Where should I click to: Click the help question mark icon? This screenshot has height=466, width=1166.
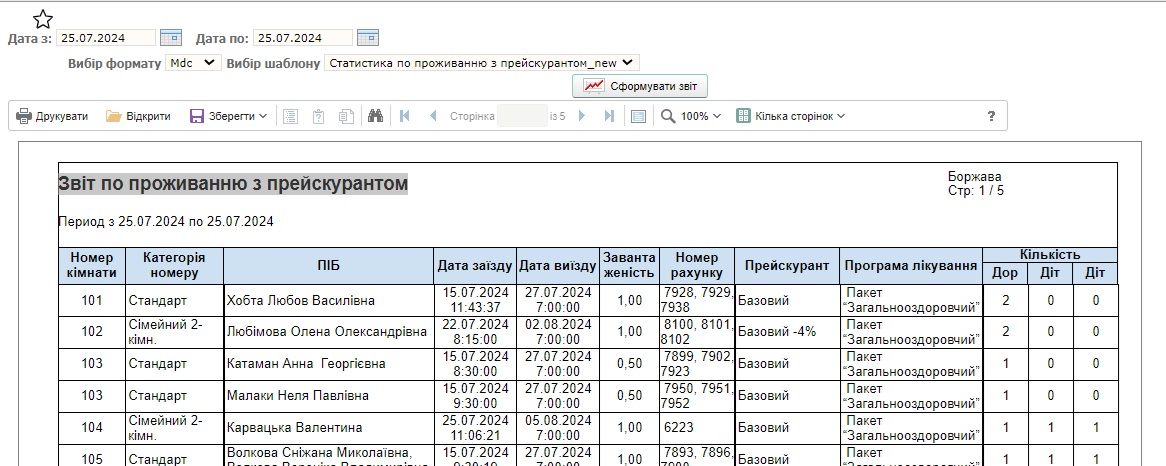[x=991, y=116]
